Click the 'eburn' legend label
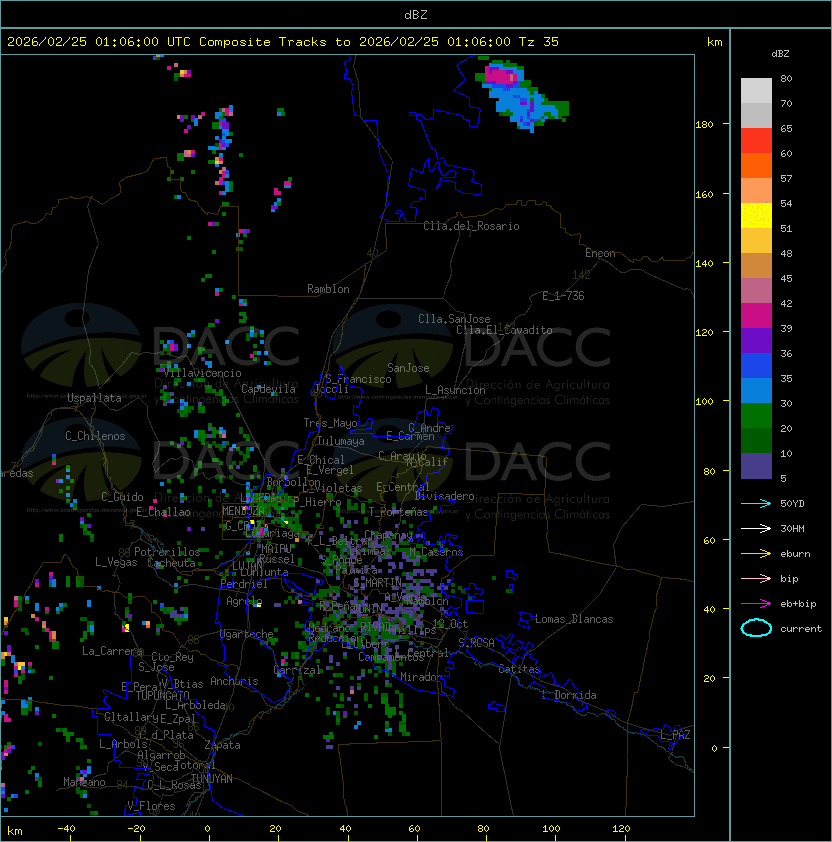 (795, 554)
